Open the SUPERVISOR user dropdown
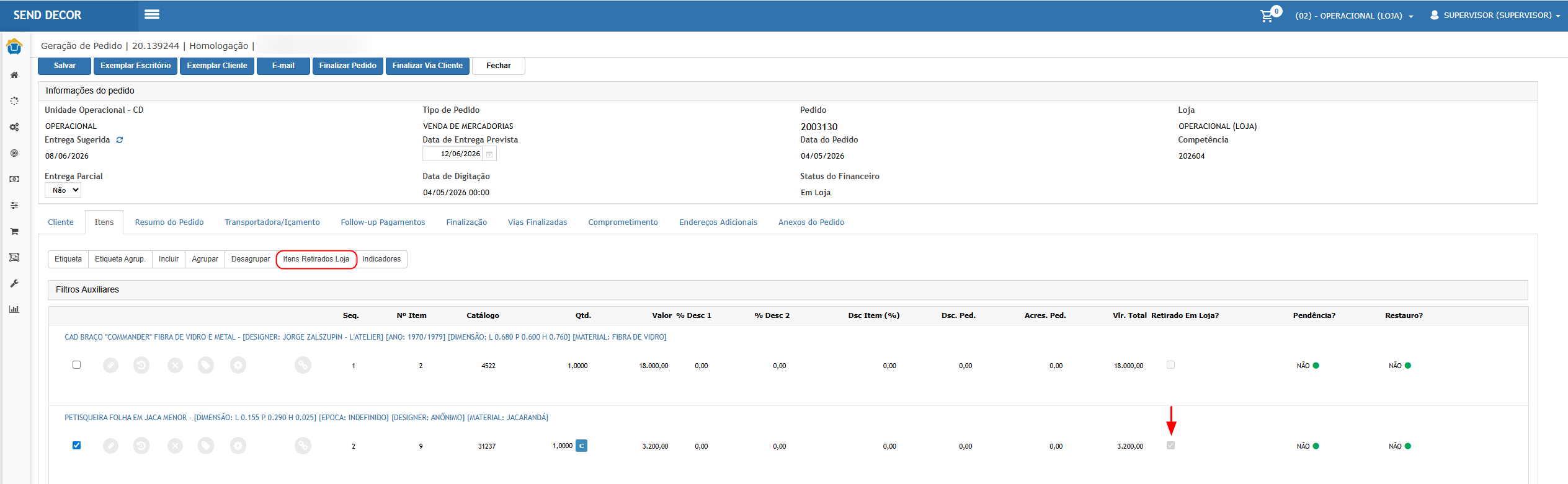 pyautogui.click(x=1495, y=15)
